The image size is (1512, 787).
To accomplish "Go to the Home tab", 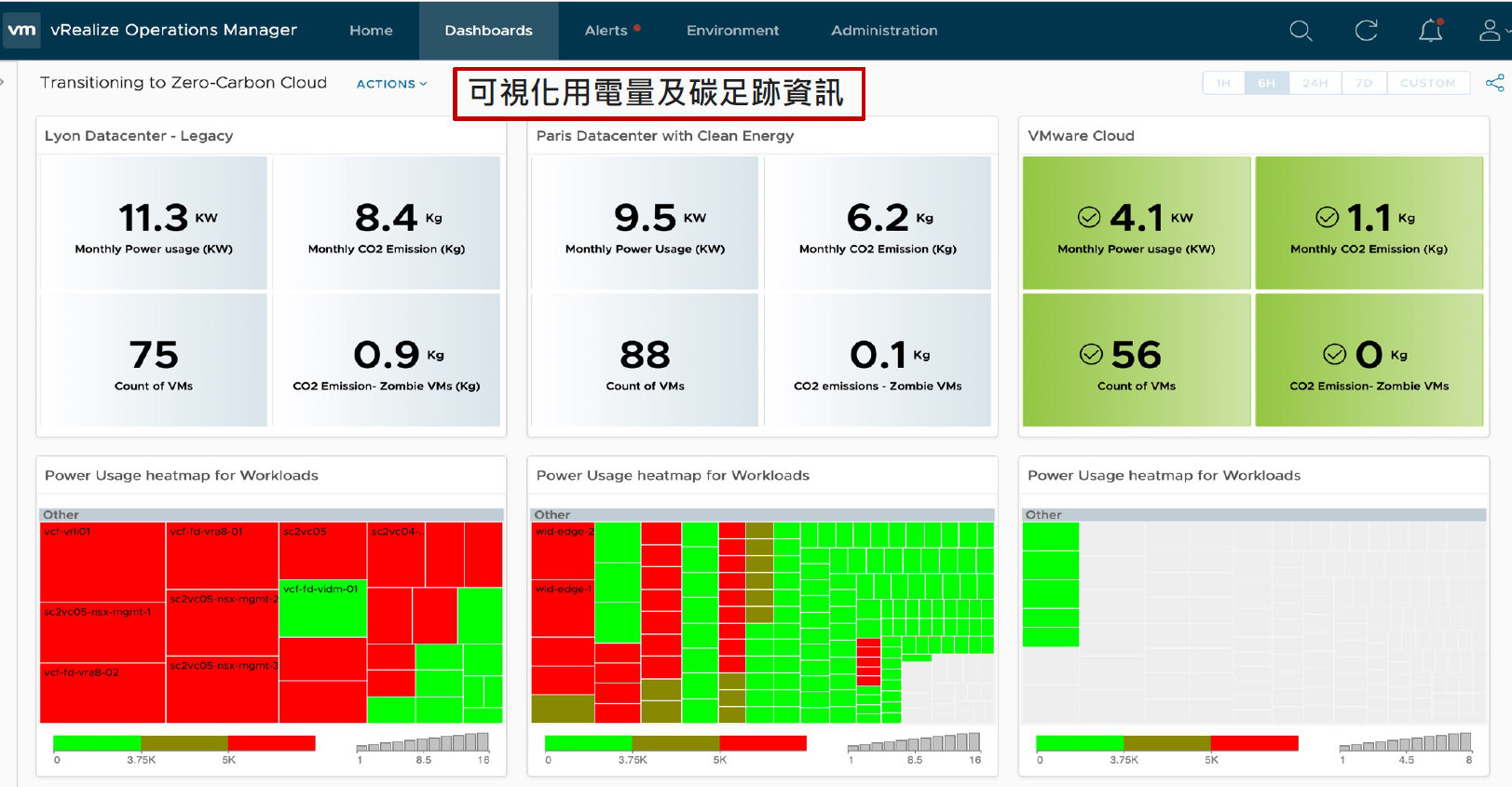I will (x=371, y=31).
